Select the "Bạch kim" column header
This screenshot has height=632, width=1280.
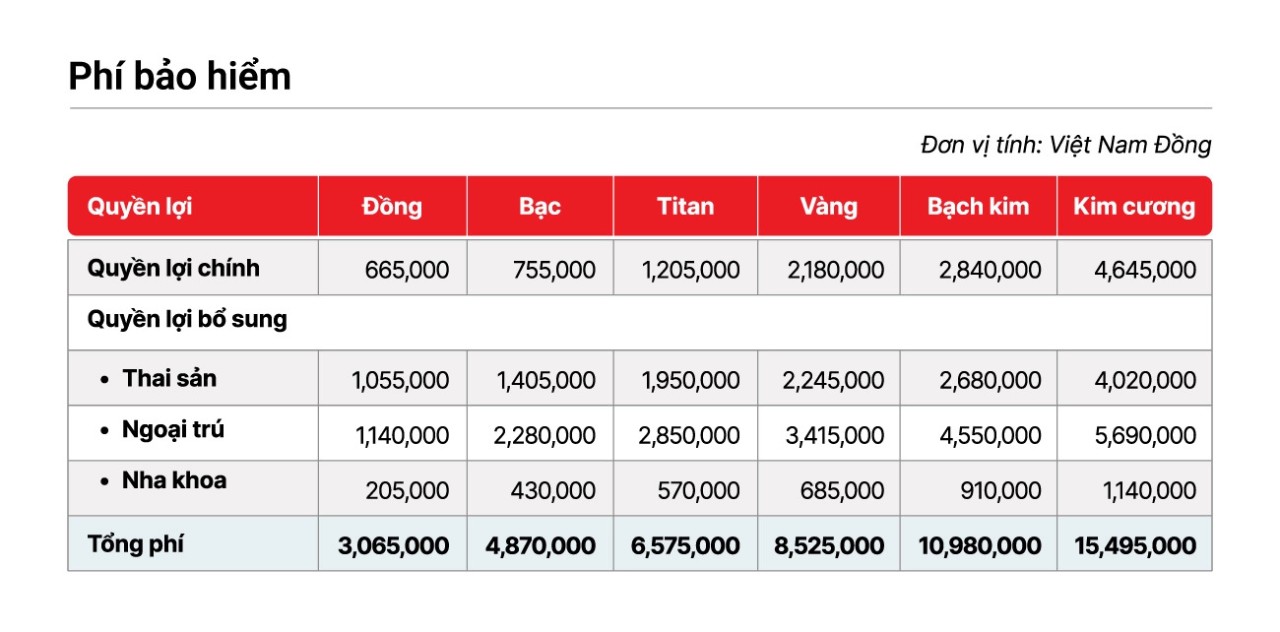click(978, 207)
